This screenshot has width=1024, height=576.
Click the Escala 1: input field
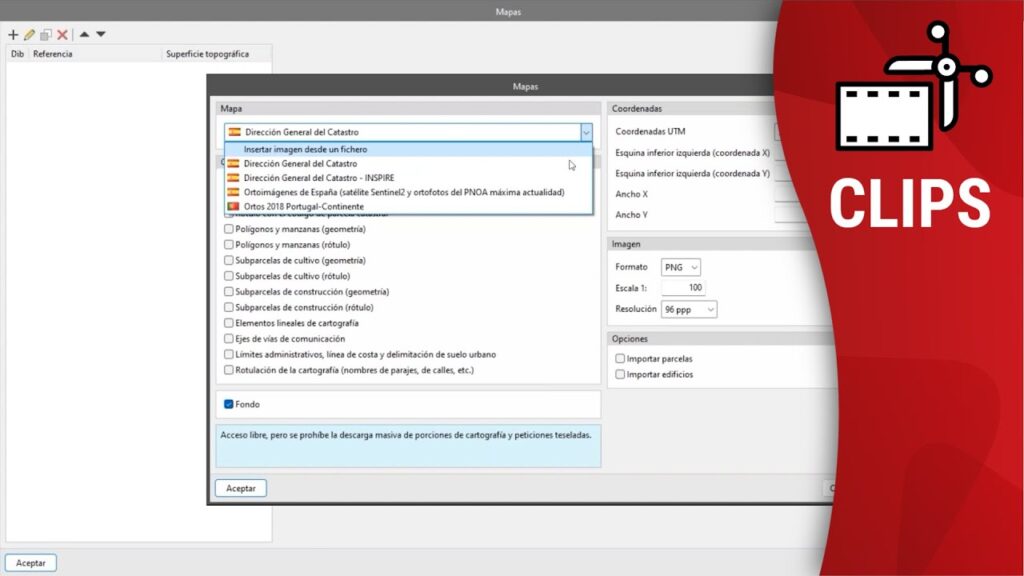pos(683,288)
